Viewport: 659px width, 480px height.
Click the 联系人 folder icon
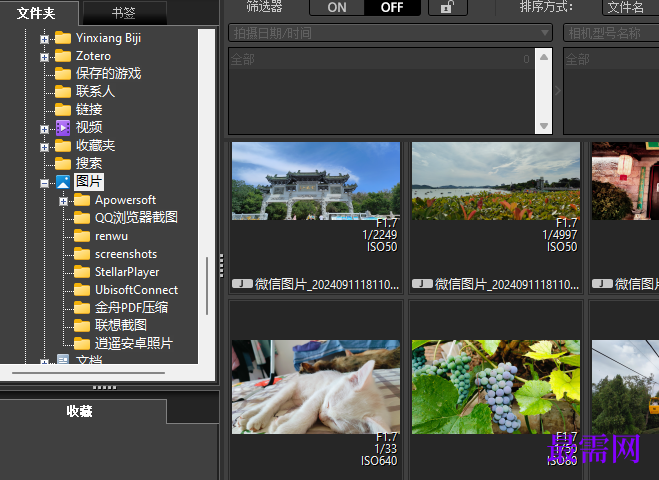tap(63, 92)
